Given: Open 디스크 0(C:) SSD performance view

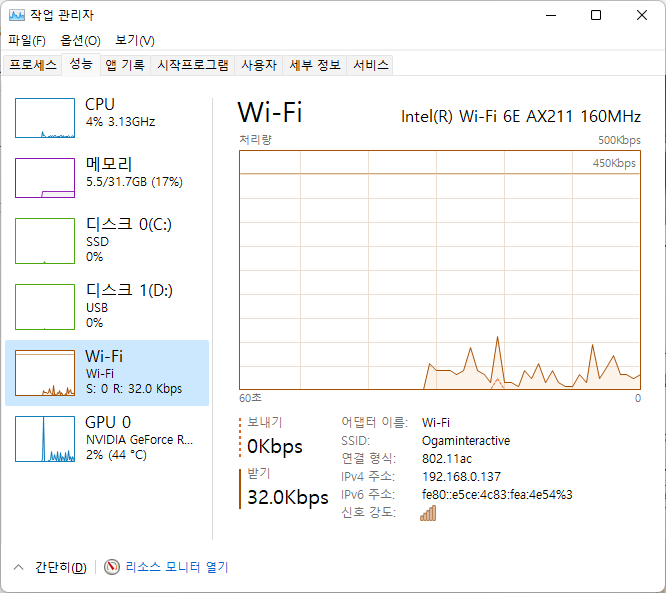Looking at the screenshot, I should click(45, 240).
